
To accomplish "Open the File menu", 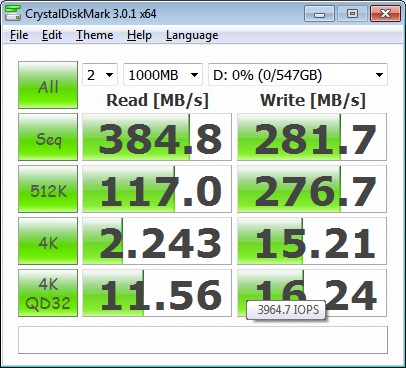I will point(19,35).
